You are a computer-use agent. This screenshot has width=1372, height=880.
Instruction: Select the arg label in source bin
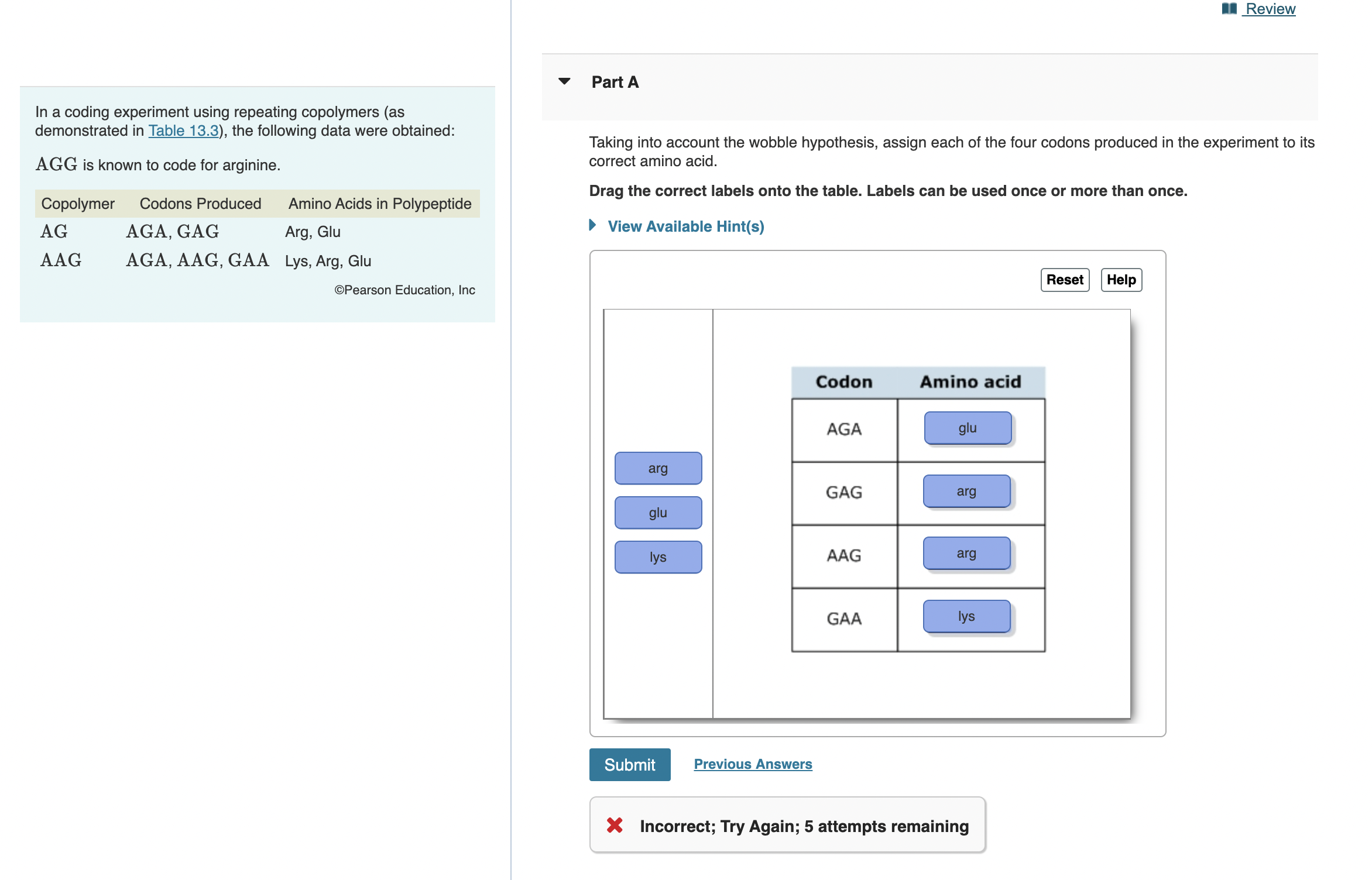point(658,468)
